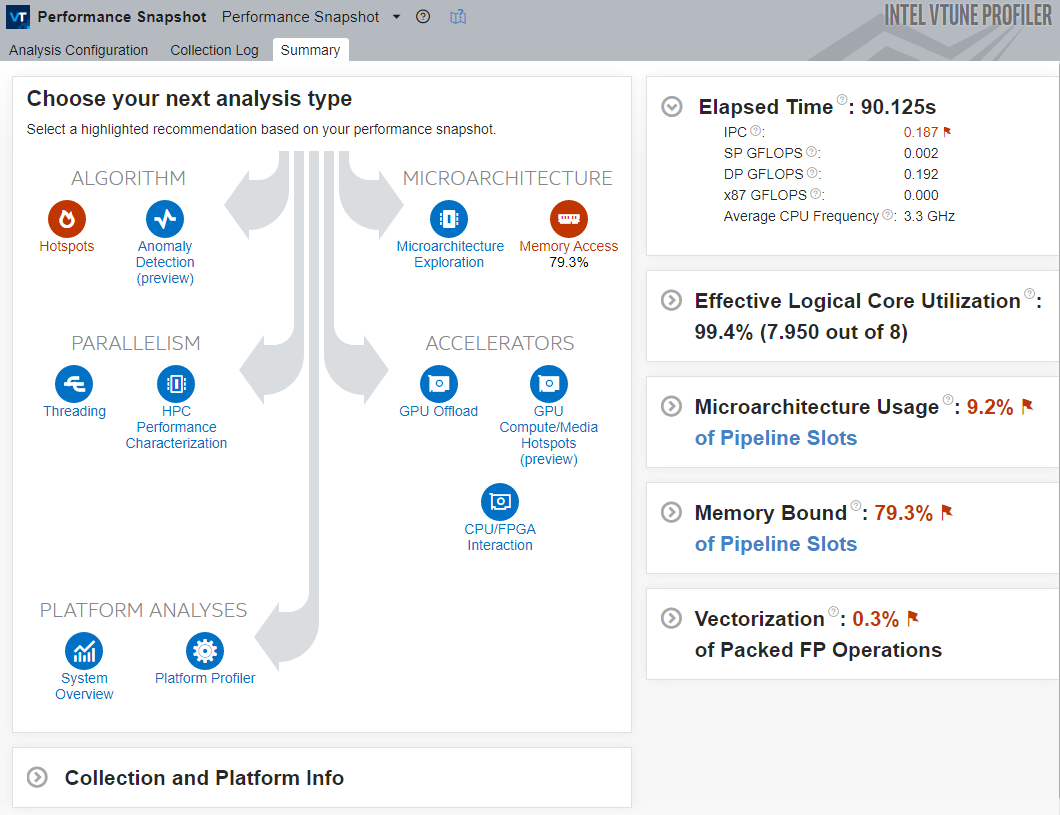1060x815 pixels.
Task: Click the help icon beside Performance Snapshot
Action: [423, 17]
